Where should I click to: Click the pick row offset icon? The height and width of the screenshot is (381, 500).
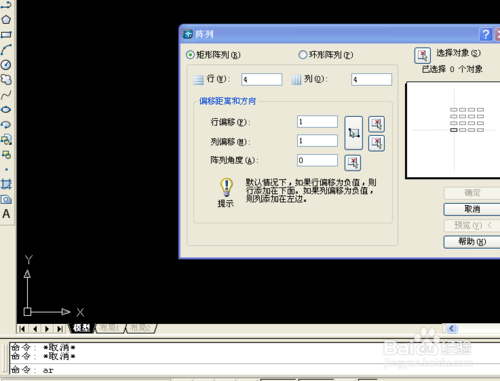tap(376, 124)
